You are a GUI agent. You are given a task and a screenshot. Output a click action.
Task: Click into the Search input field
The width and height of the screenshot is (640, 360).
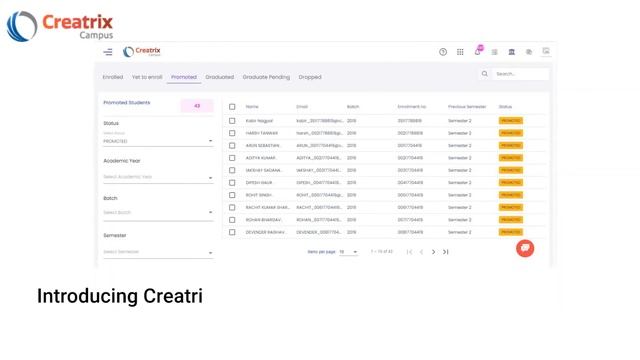pos(520,74)
